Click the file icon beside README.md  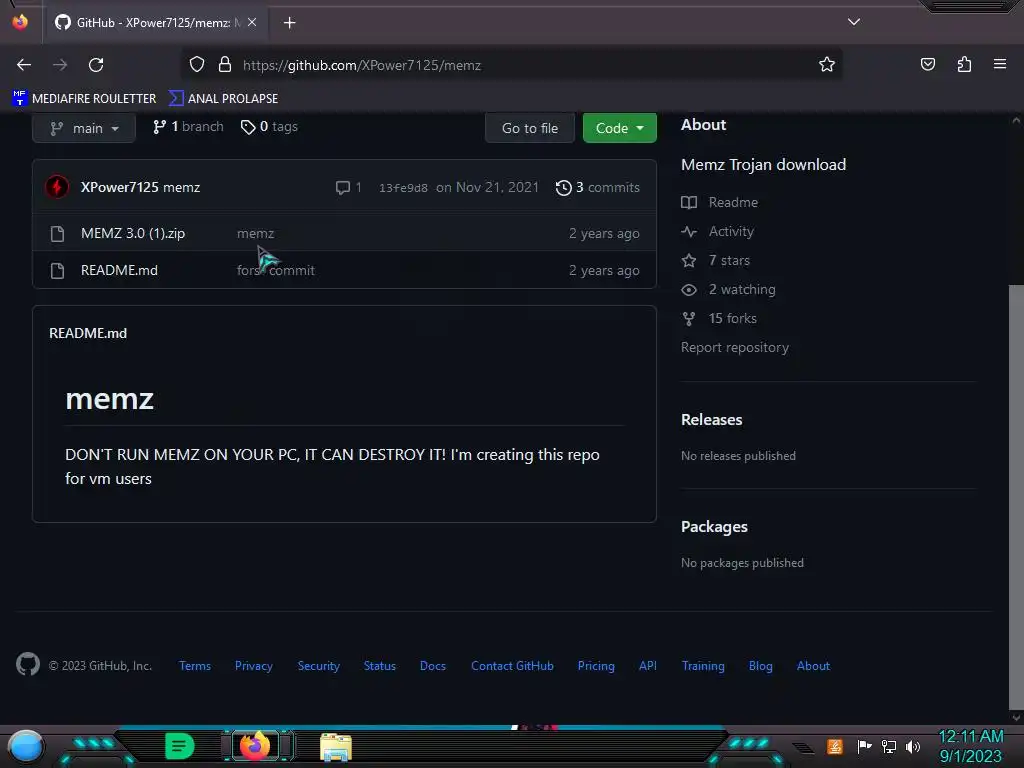click(x=57, y=270)
